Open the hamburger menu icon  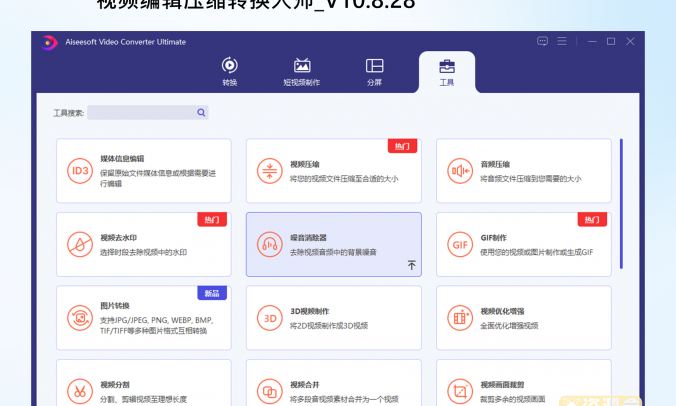point(562,41)
